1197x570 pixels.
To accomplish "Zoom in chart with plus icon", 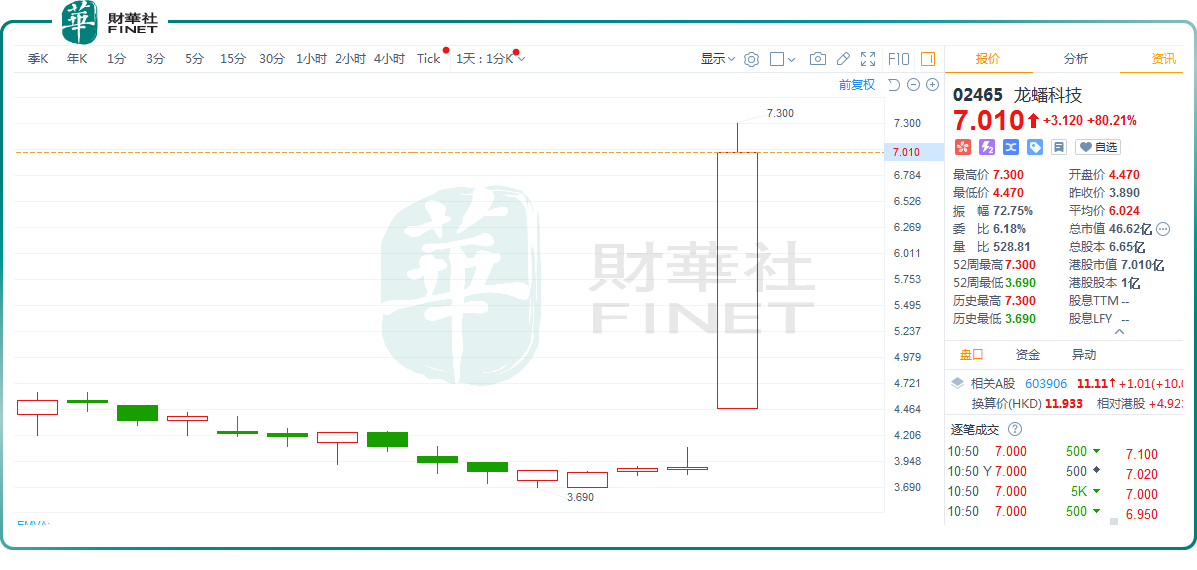I will click(932, 85).
